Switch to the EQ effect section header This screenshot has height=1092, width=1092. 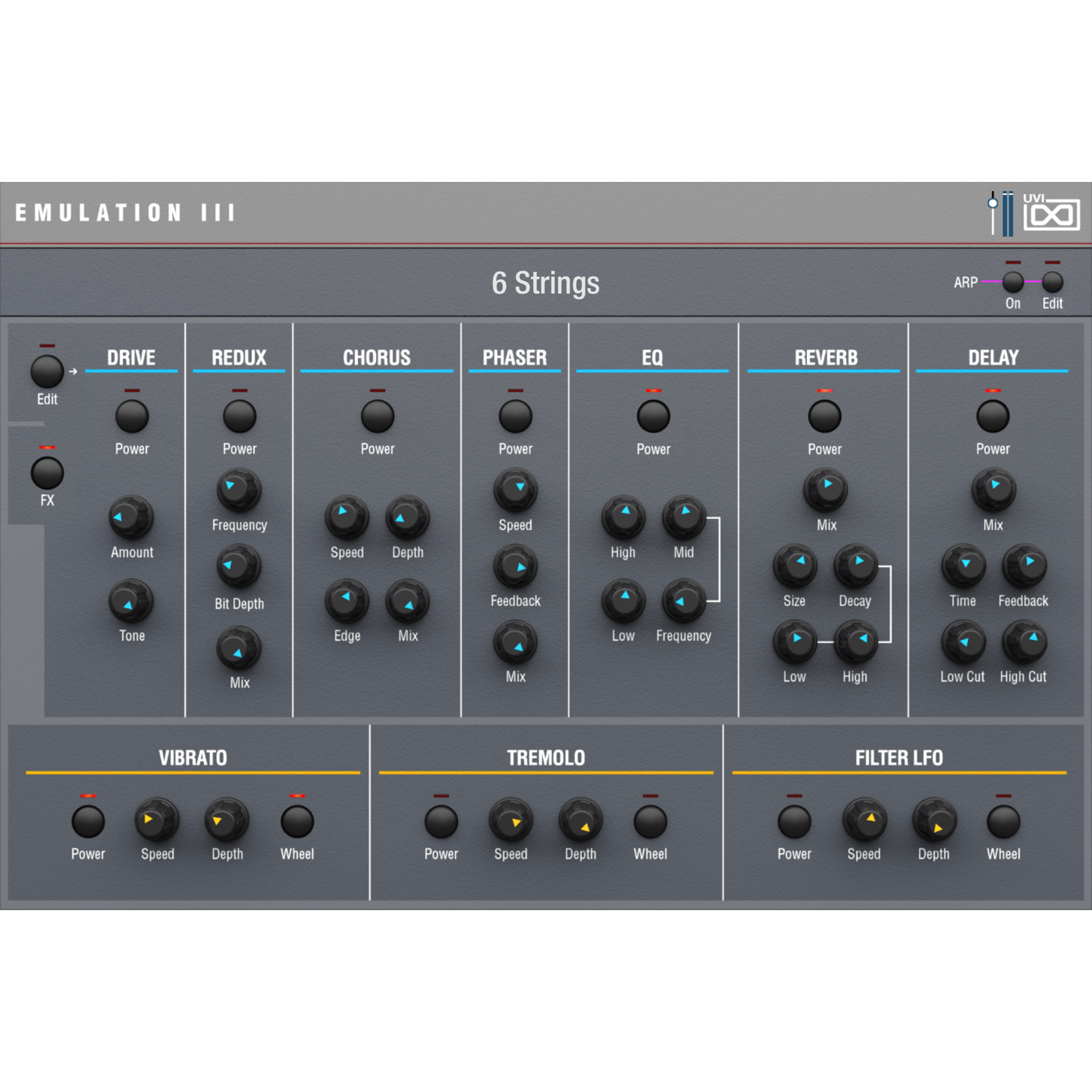[653, 357]
